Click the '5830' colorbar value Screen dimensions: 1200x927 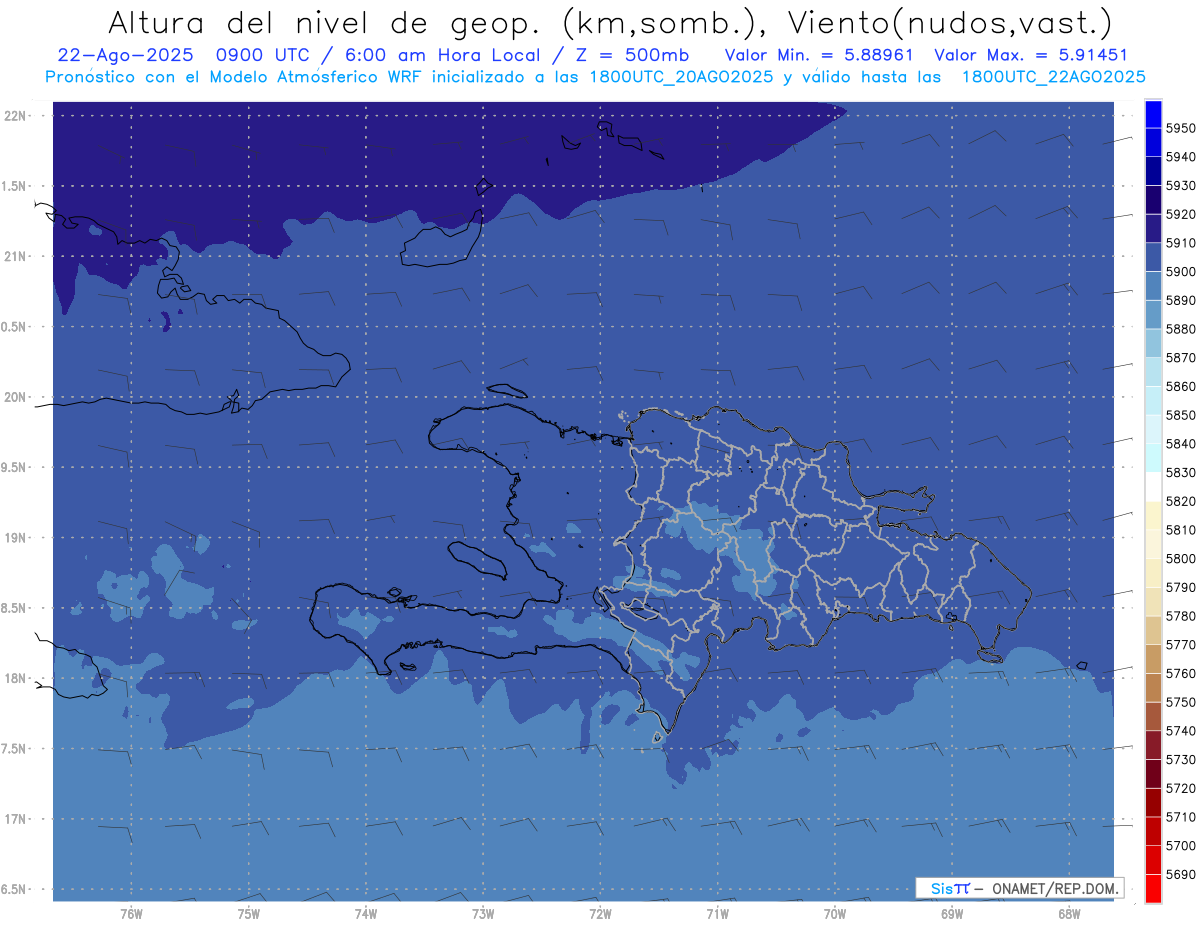tap(1181, 472)
